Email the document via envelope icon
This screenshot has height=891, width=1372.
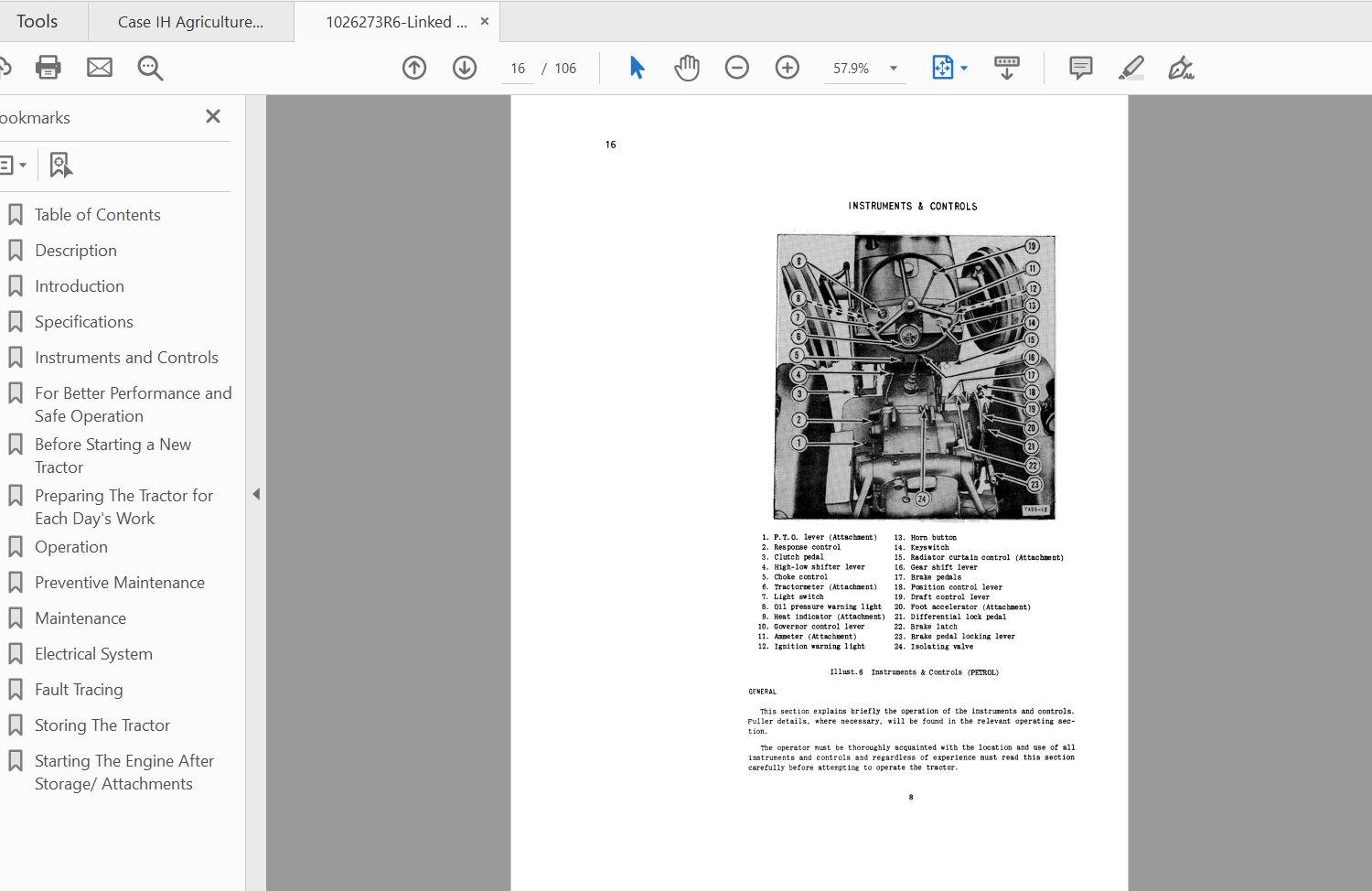click(x=99, y=67)
